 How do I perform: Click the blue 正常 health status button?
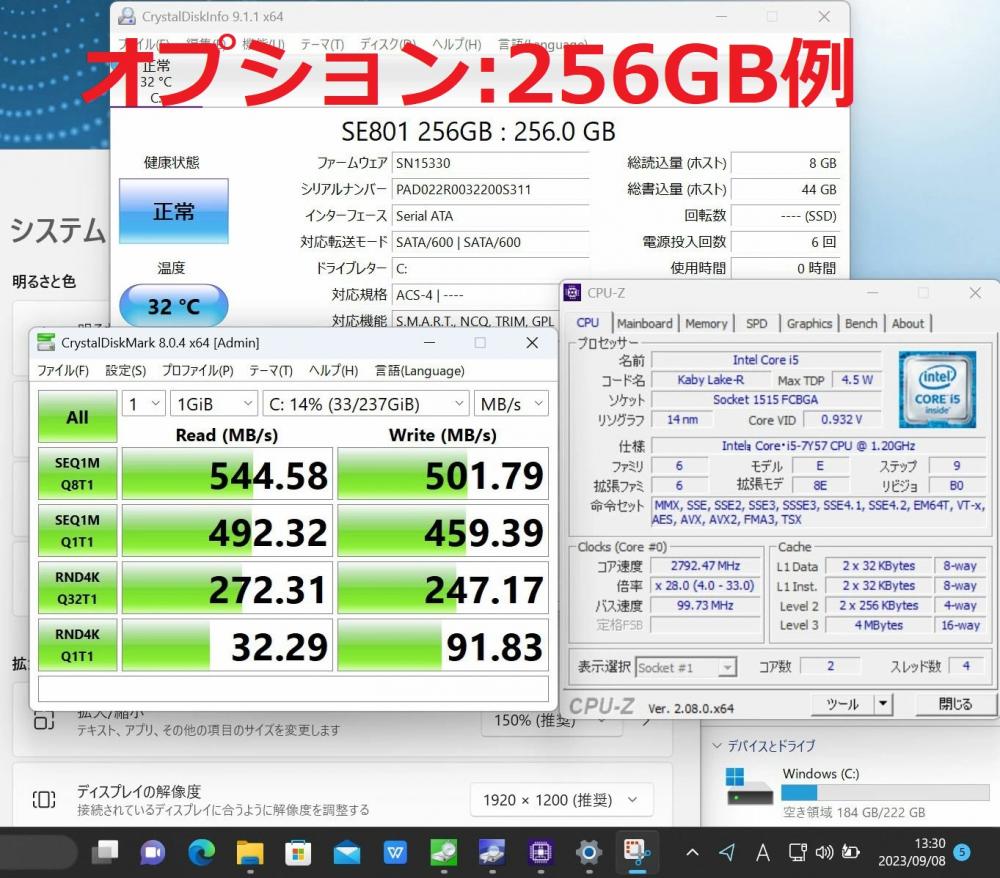[x=173, y=211]
